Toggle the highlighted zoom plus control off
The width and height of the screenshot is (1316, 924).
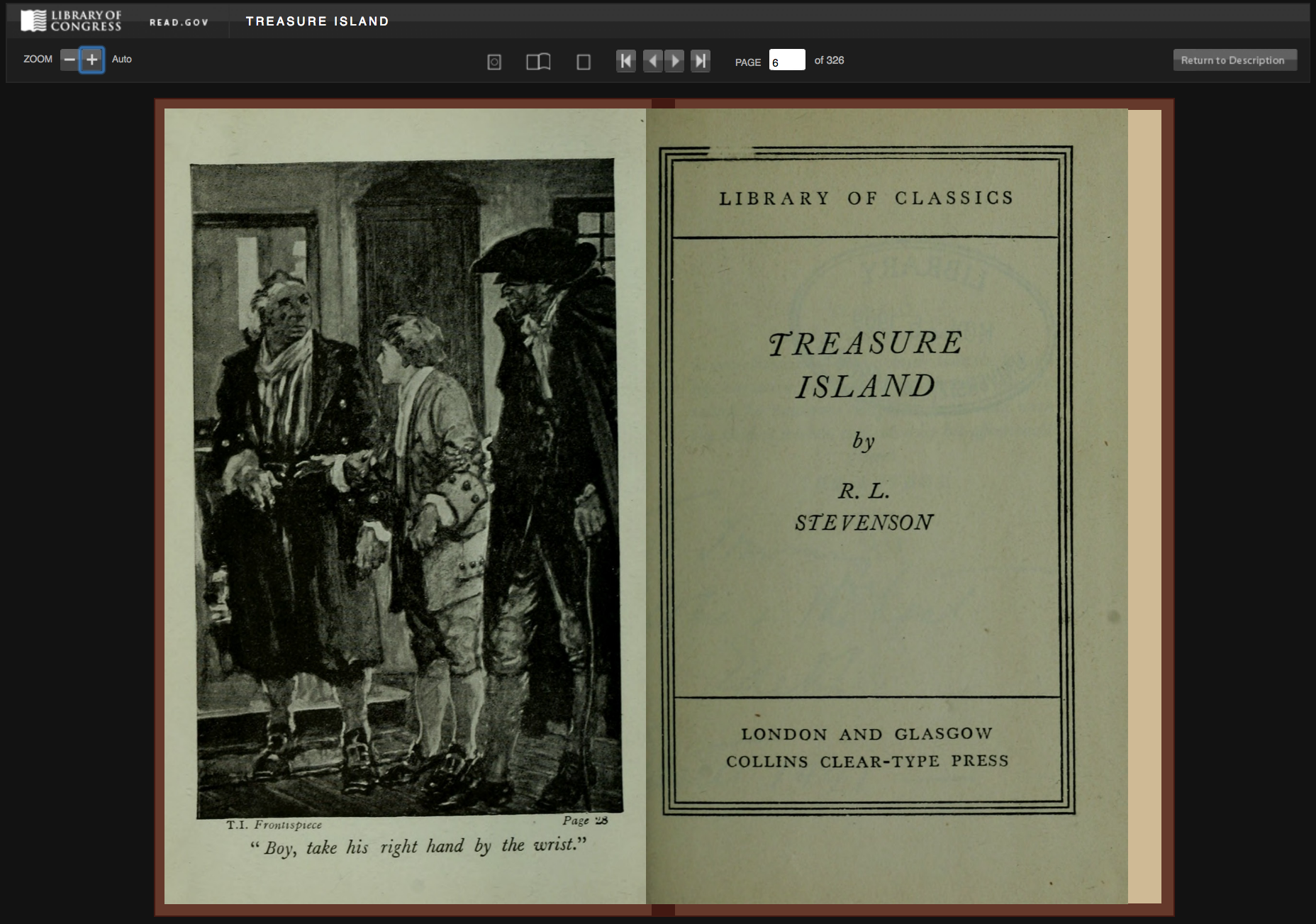(x=91, y=60)
